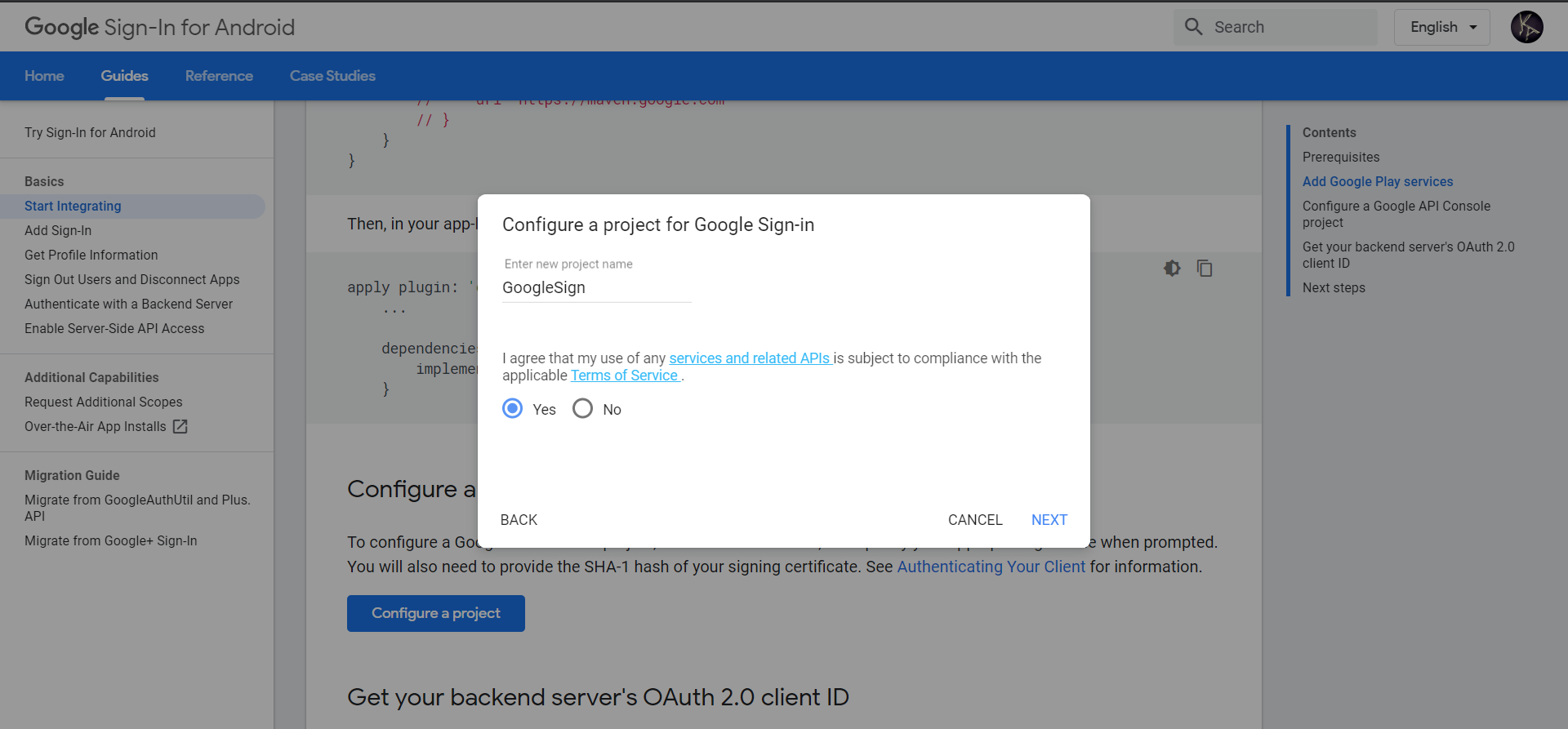Open the user profile avatar
This screenshot has height=729, width=1568.
tap(1526, 27)
